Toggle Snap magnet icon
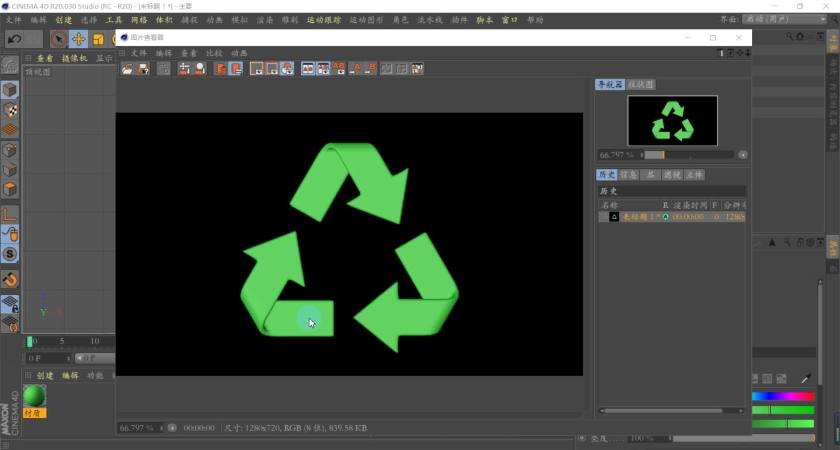This screenshot has width=840, height=450. (x=10, y=279)
